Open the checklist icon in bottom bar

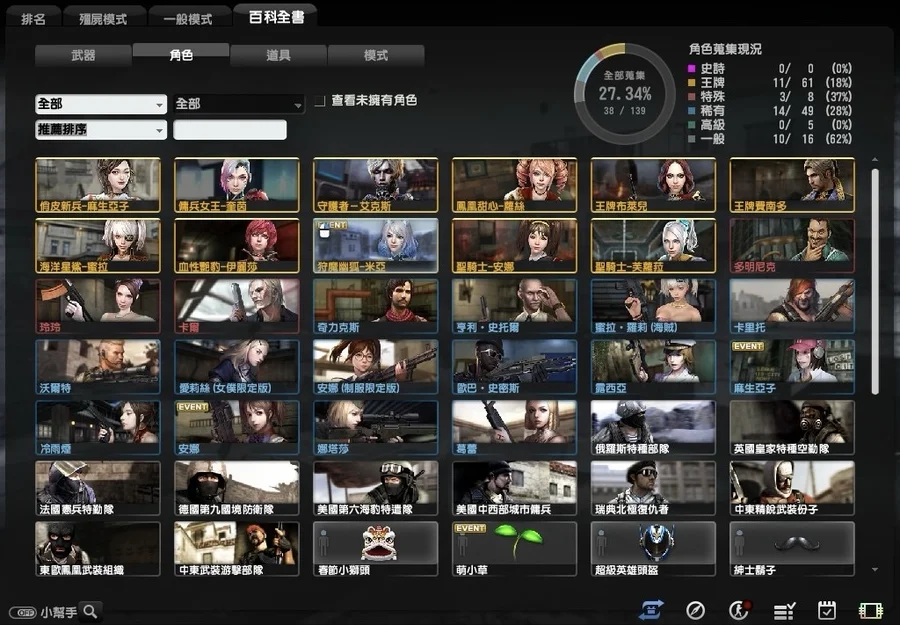point(784,610)
